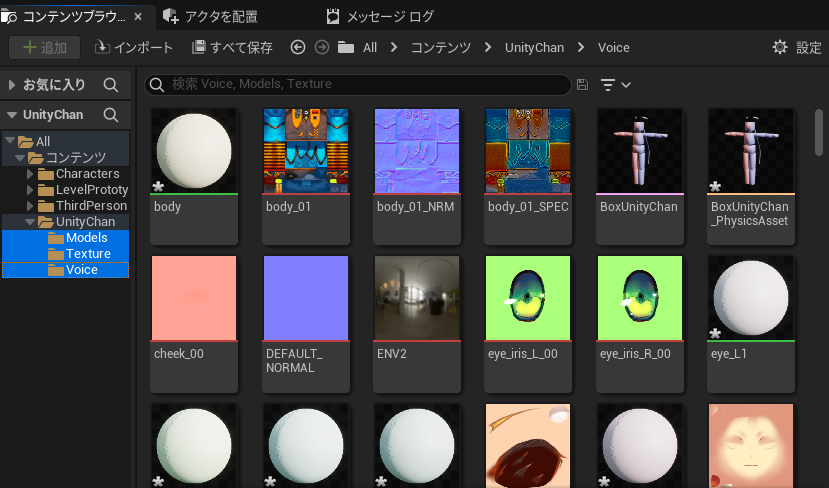Open chevron dropdown after UnityChan breadcrumb
Image resolution: width=829 pixels, height=488 pixels.
click(x=581, y=48)
